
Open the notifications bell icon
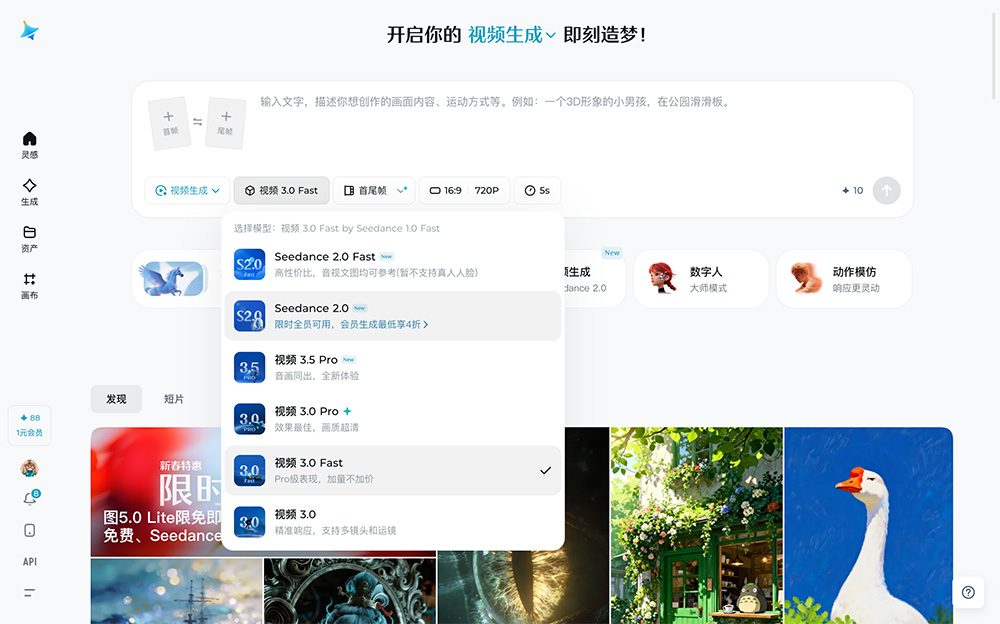[29, 499]
